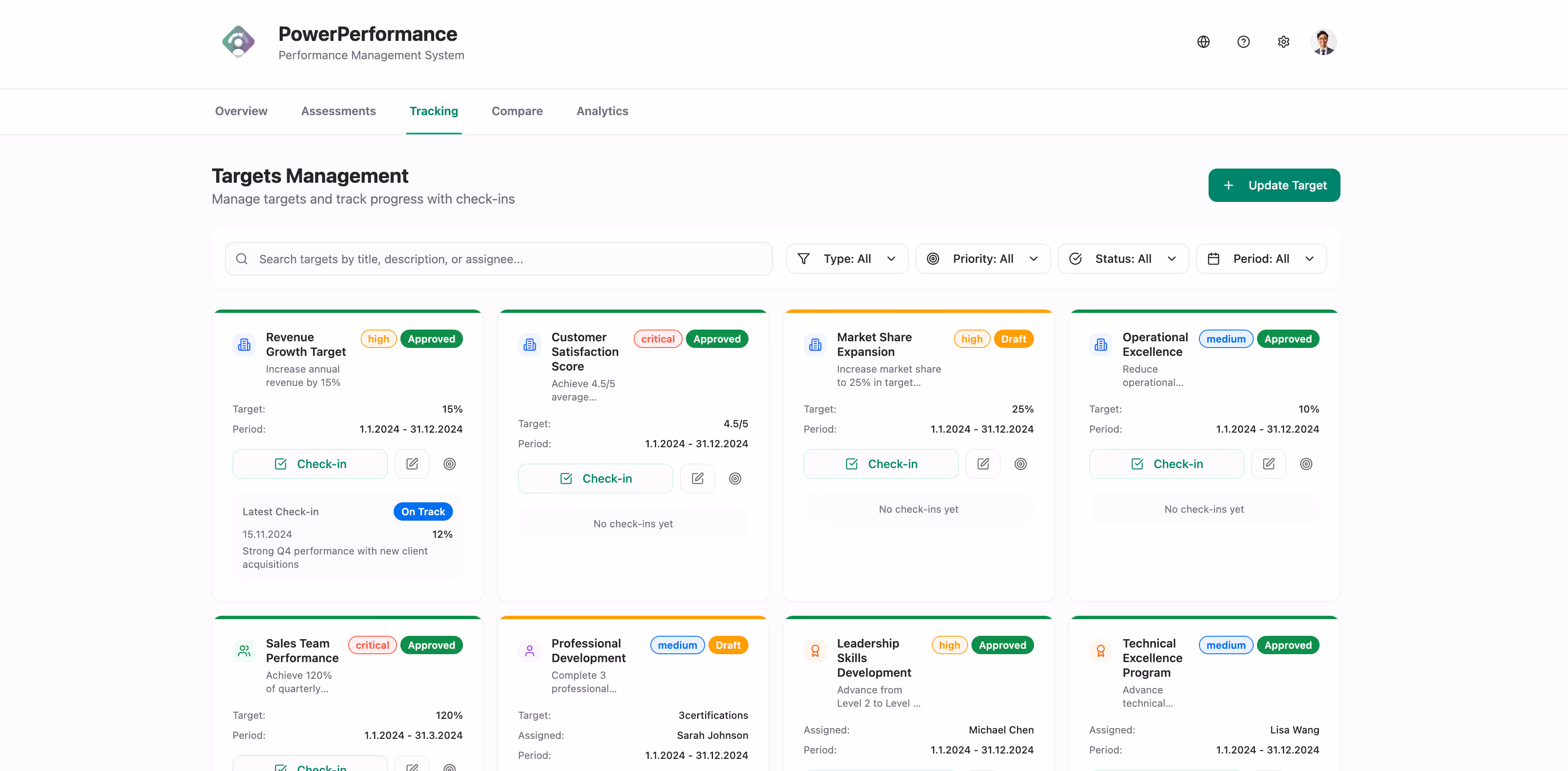Click the globe language icon

pyautogui.click(x=1203, y=42)
